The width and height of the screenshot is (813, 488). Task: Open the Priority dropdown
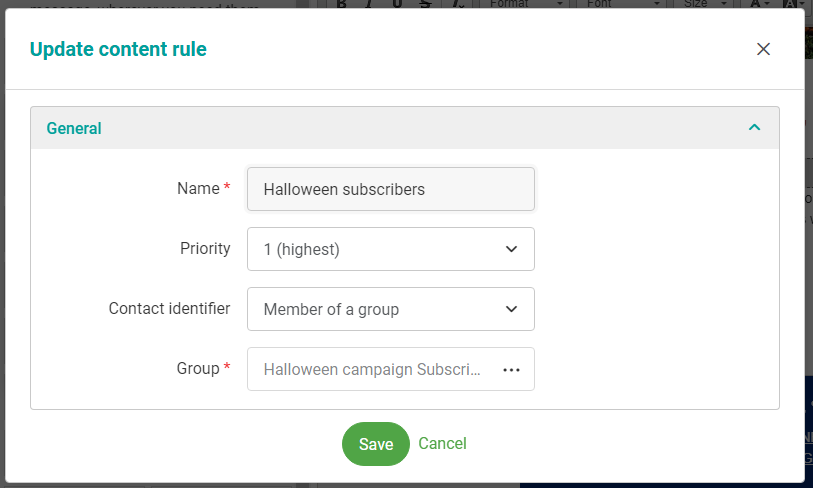390,249
